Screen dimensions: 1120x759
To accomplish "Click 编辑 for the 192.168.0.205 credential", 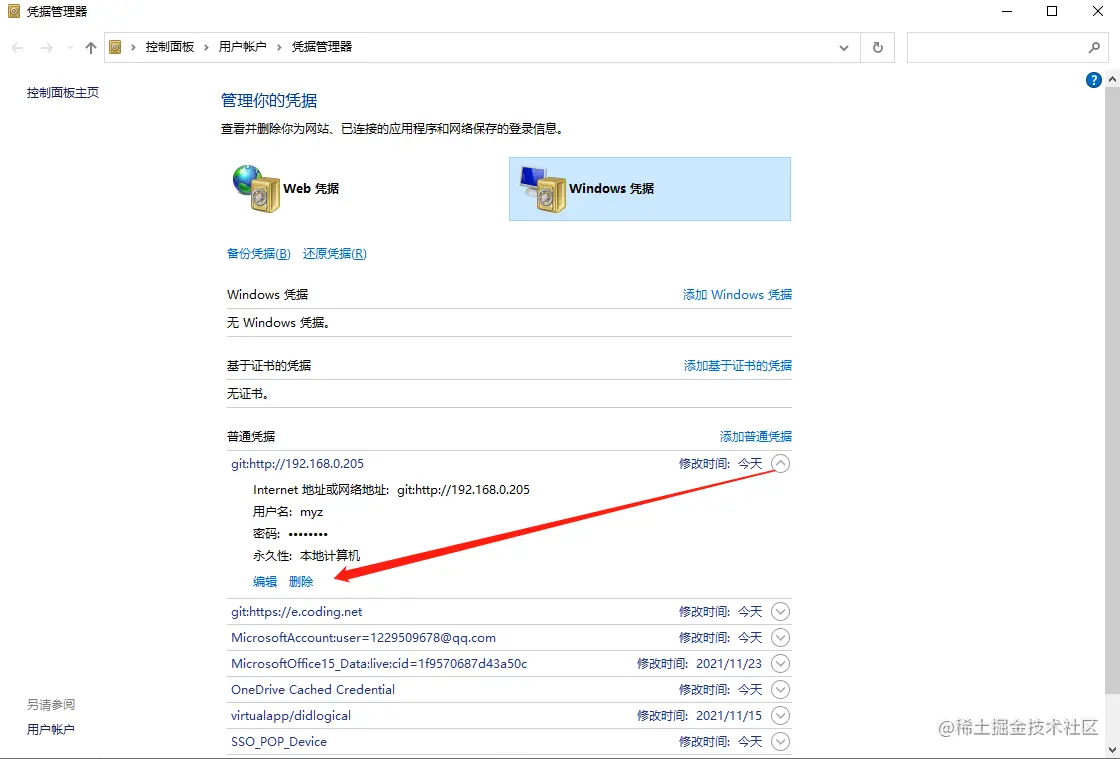I will coord(265,582).
